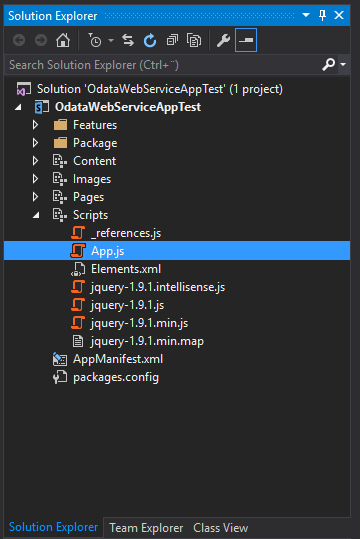
Task: Select the Images node
Action: coord(92,179)
